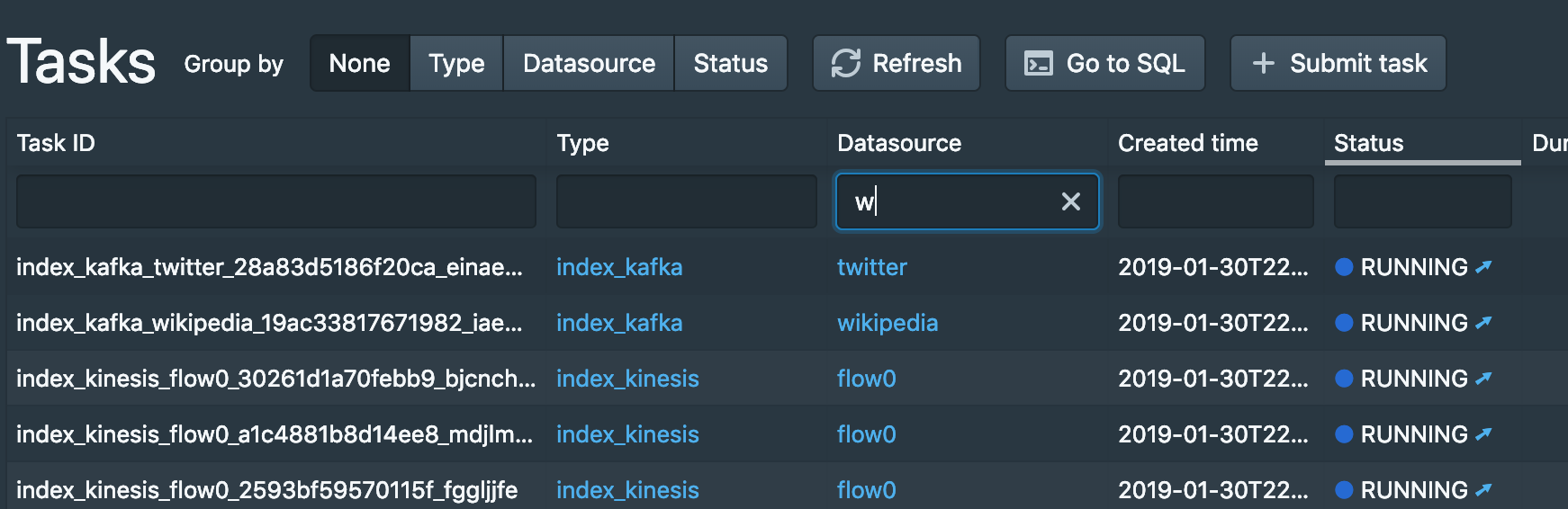This screenshot has width=1568, height=509.
Task: Select the None group by option
Action: (x=360, y=63)
